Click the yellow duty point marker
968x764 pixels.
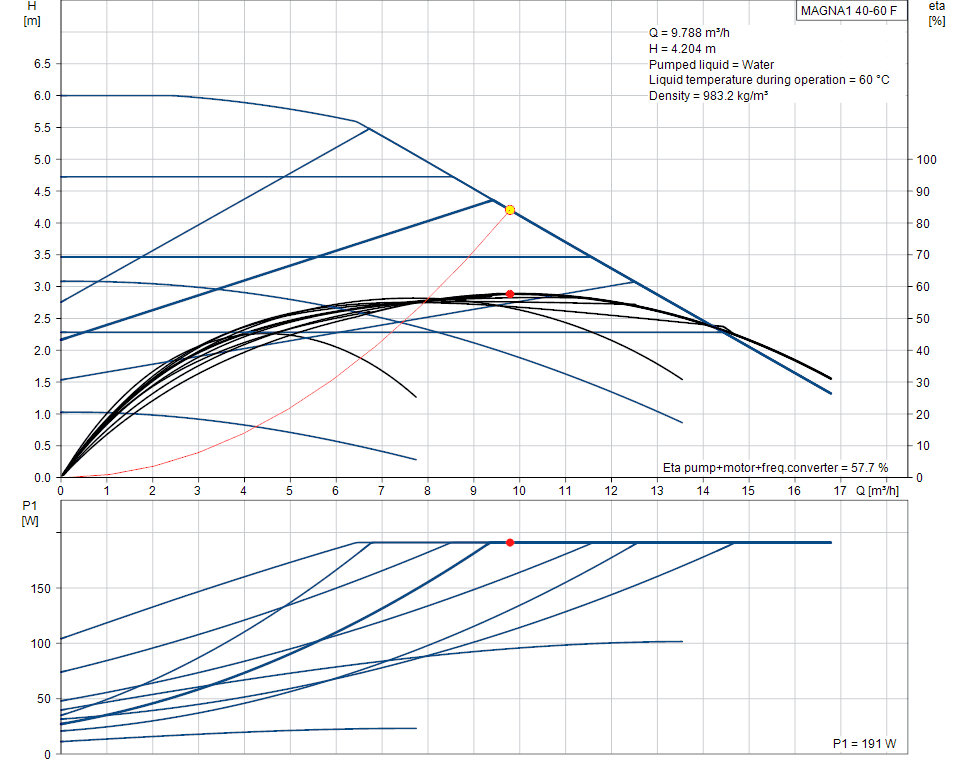510,210
